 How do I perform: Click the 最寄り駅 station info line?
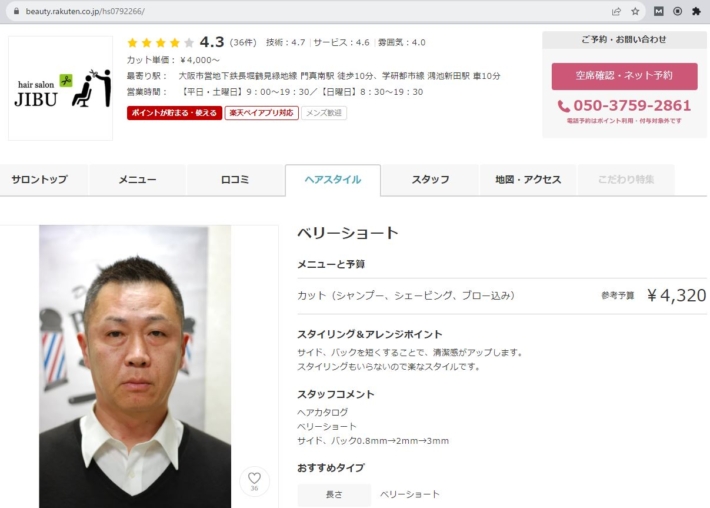coord(313,76)
